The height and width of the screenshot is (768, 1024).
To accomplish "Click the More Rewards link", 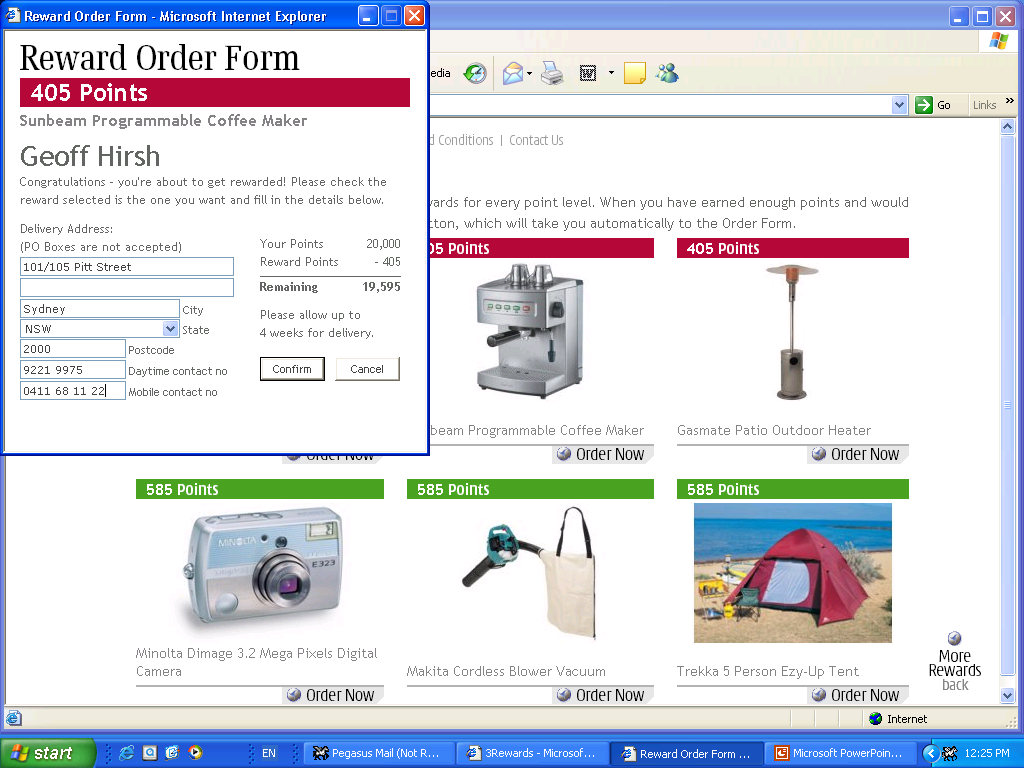I will [955, 663].
